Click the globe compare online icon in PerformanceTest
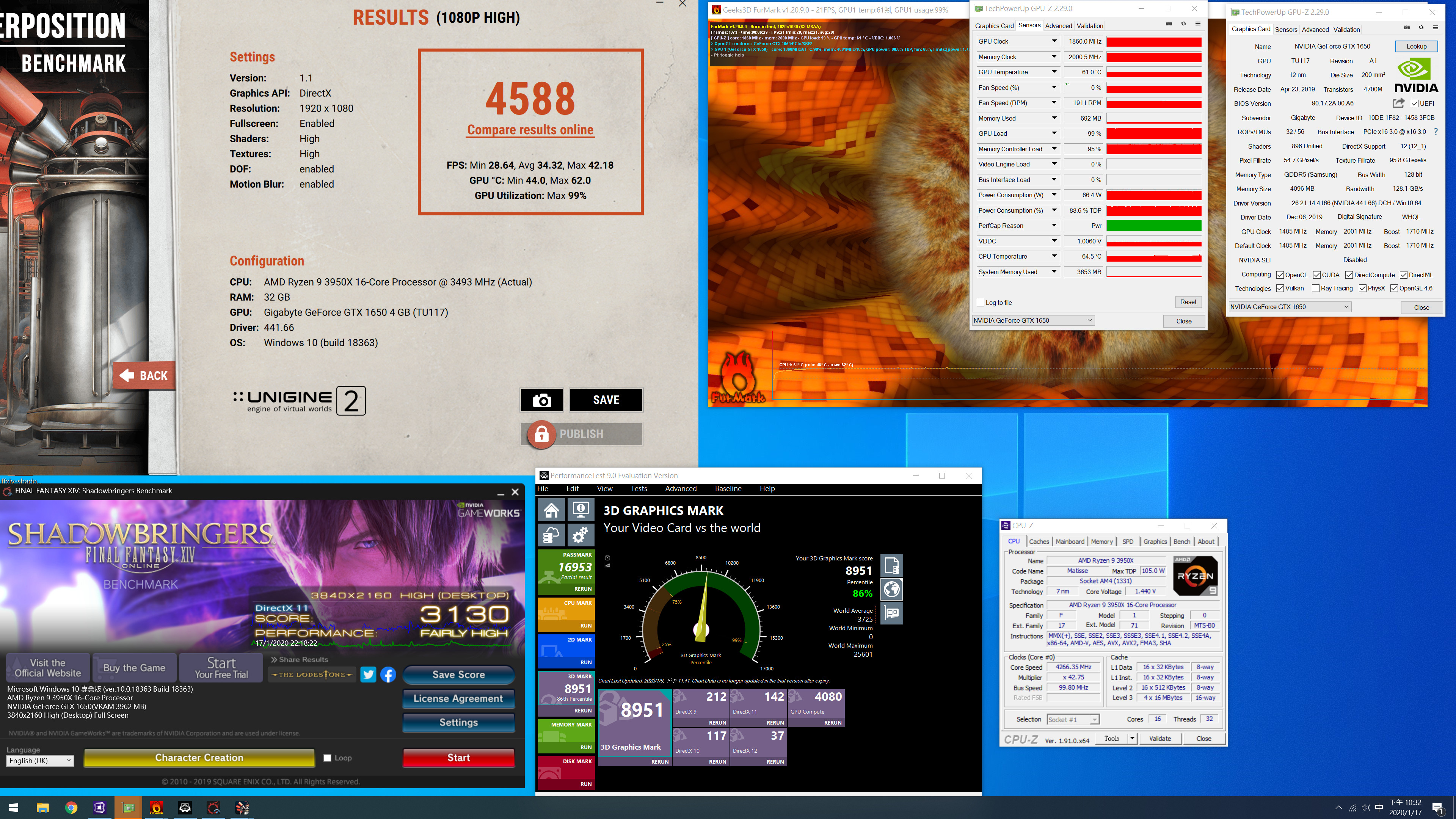 coord(892,590)
